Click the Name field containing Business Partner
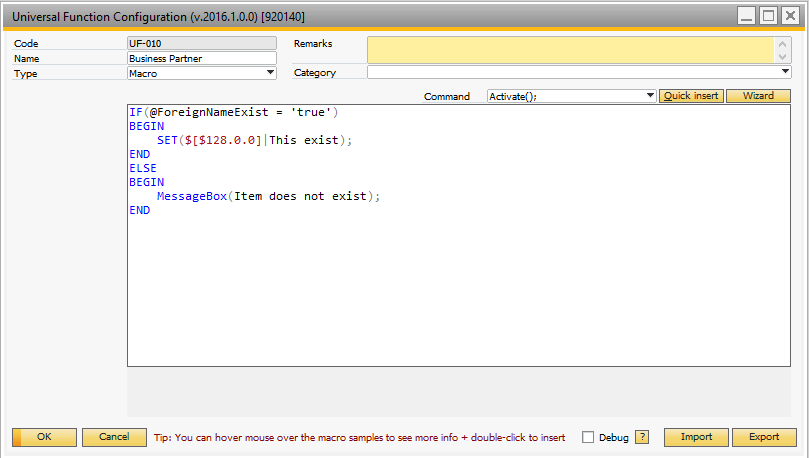The width and height of the screenshot is (809, 458). click(x=202, y=58)
